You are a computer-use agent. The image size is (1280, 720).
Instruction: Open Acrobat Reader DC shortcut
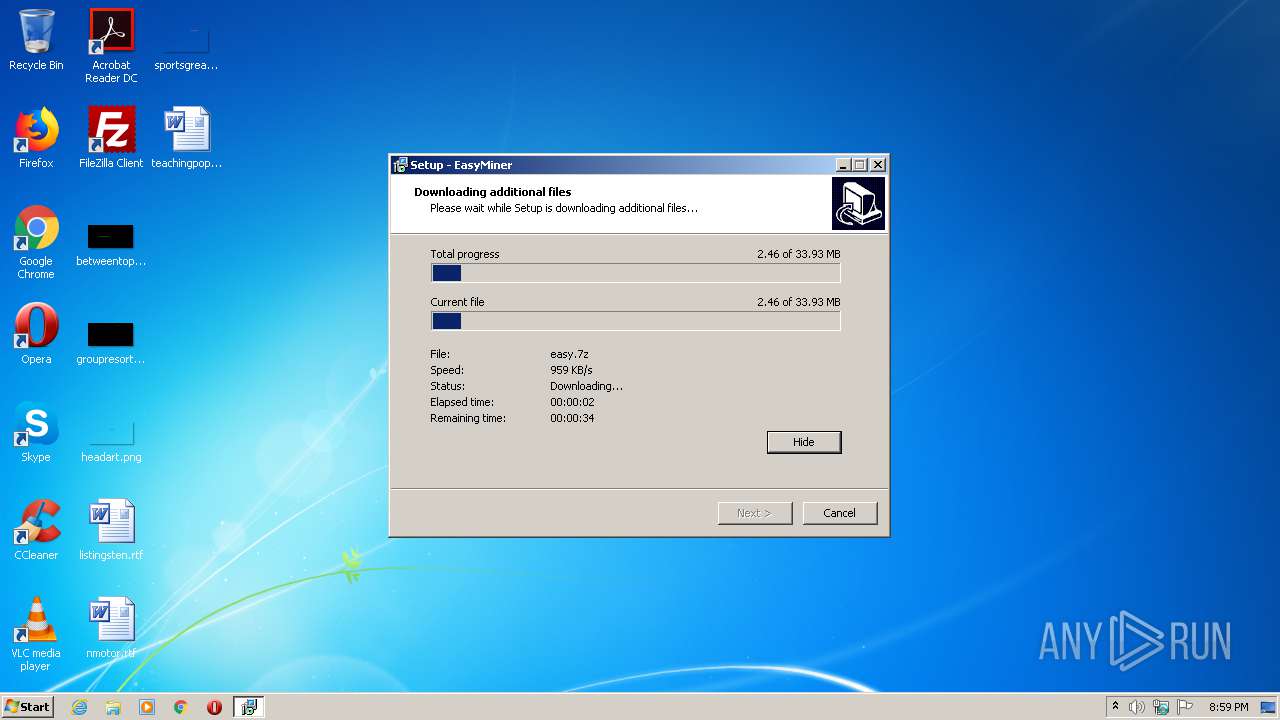coord(111,46)
